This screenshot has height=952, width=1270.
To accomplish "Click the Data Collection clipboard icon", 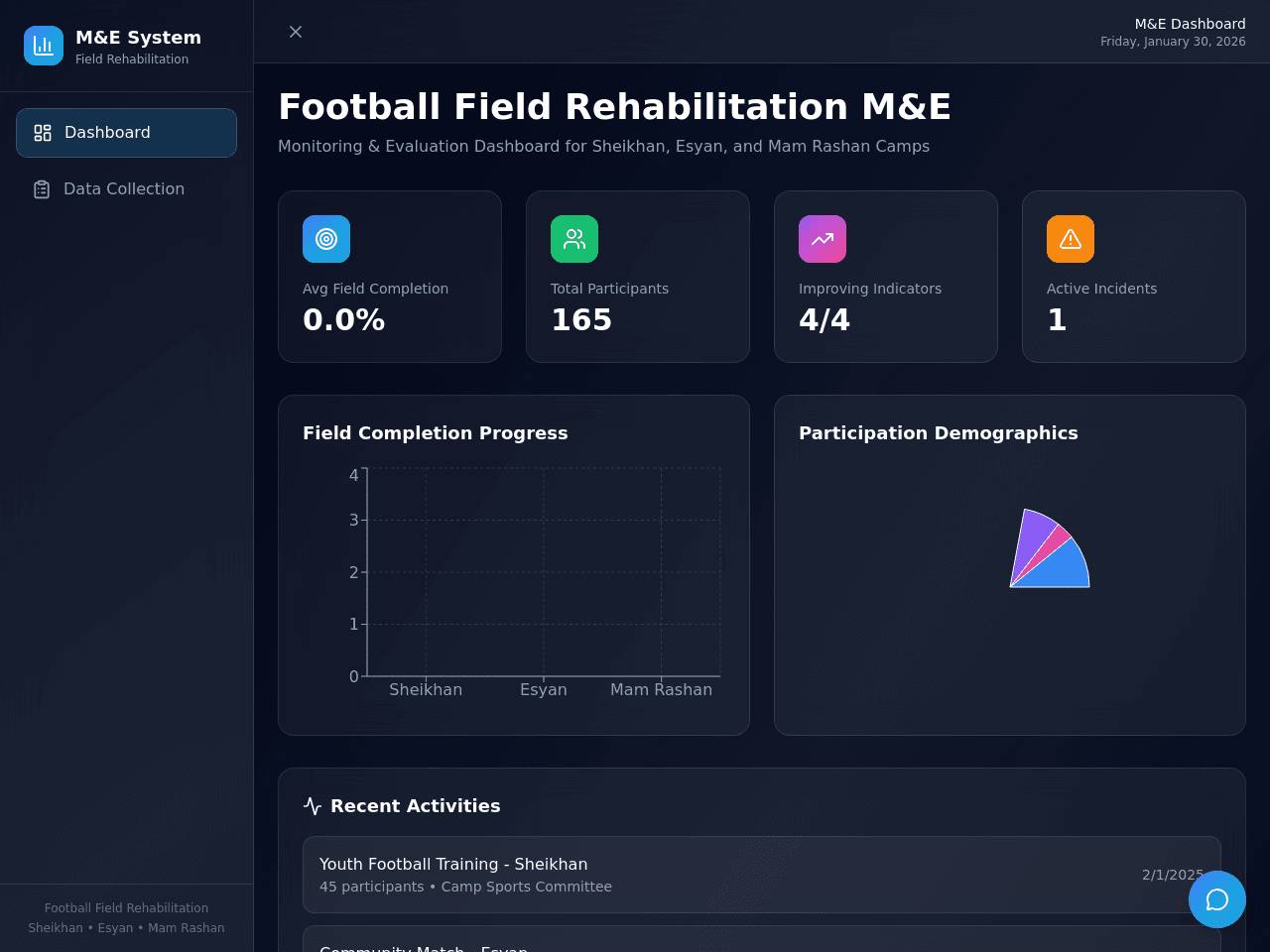I will pyautogui.click(x=42, y=189).
